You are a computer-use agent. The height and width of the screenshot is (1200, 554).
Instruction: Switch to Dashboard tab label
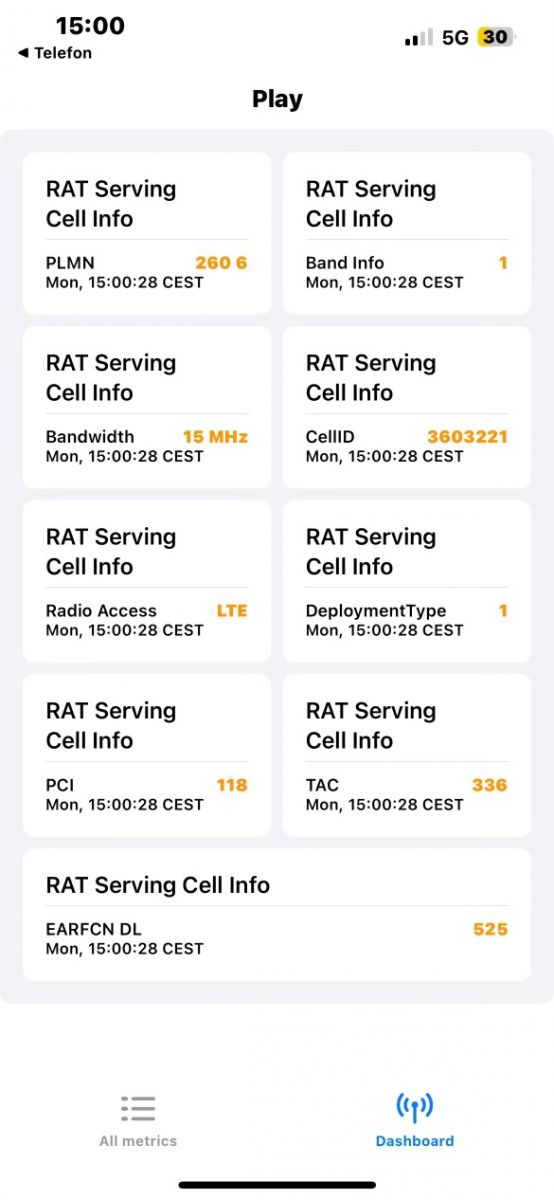coord(414,1141)
